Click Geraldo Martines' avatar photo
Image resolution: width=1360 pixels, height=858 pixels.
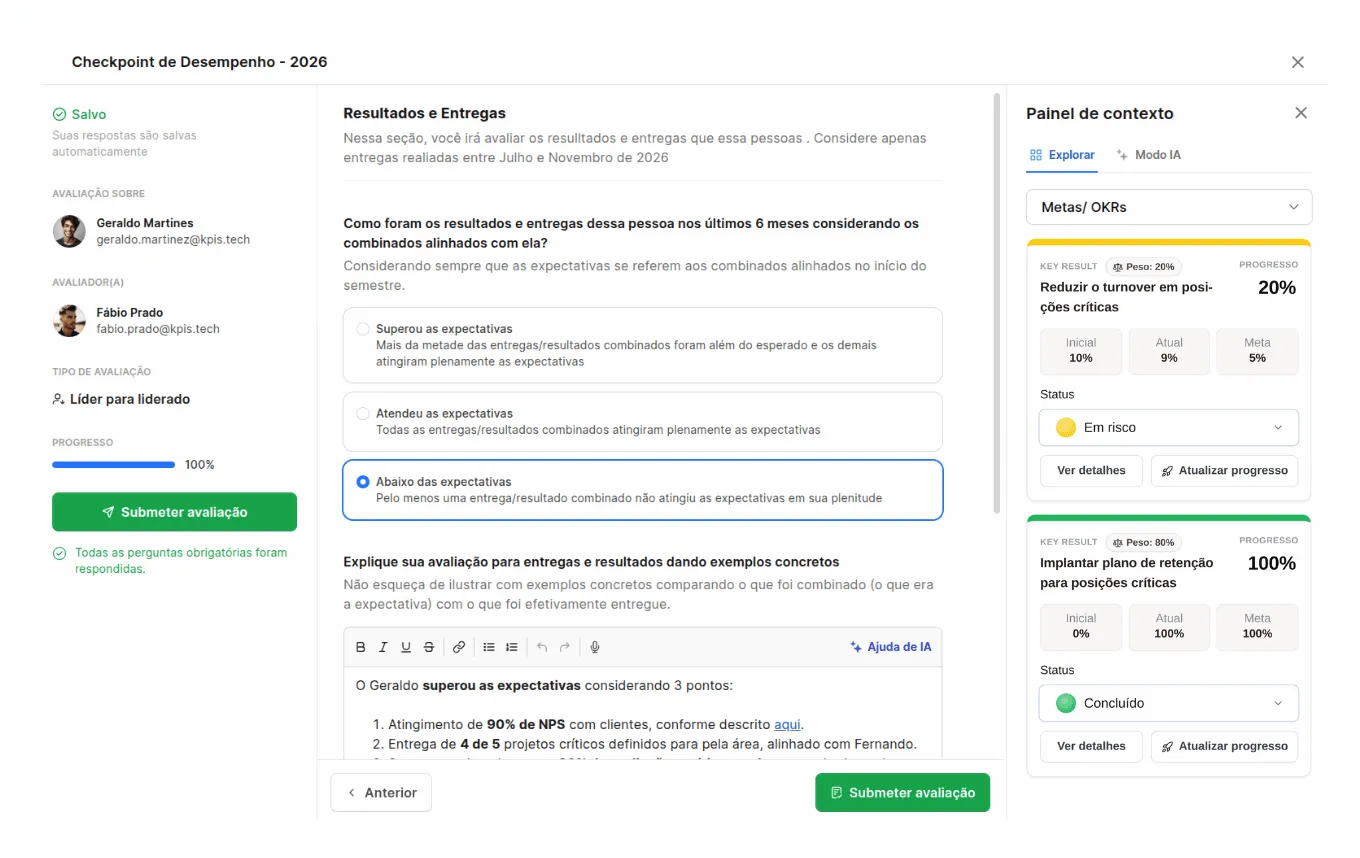tap(69, 231)
